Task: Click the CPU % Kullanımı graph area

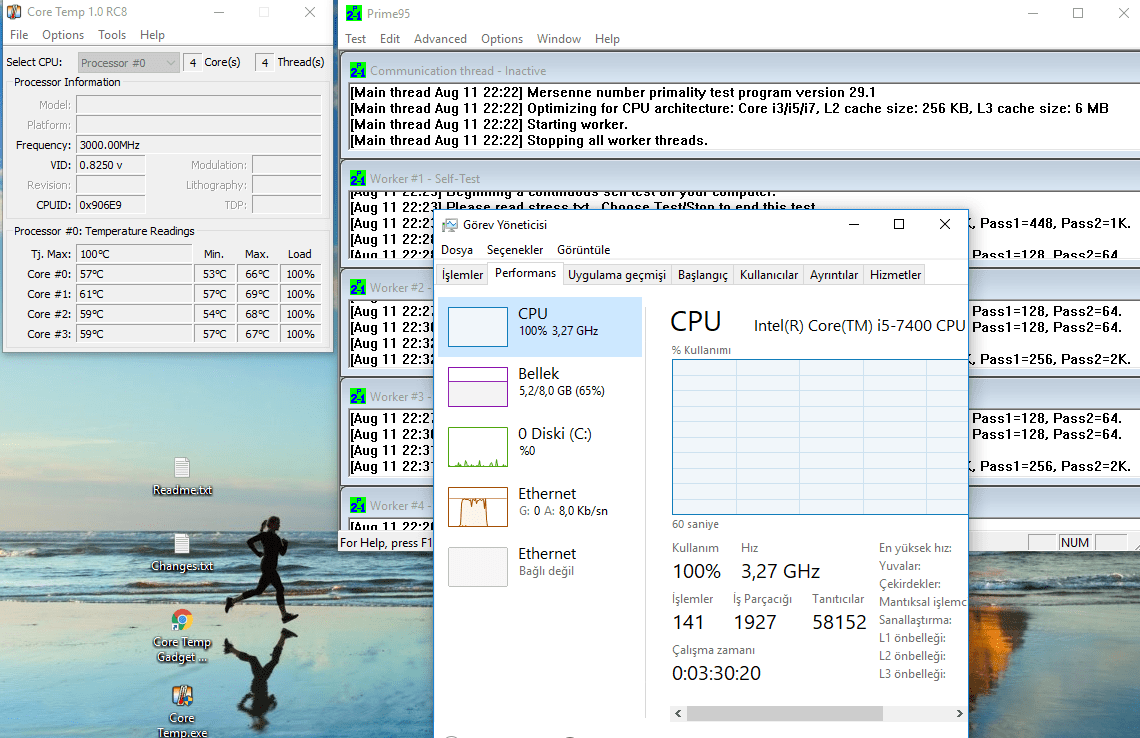Action: [x=820, y=437]
